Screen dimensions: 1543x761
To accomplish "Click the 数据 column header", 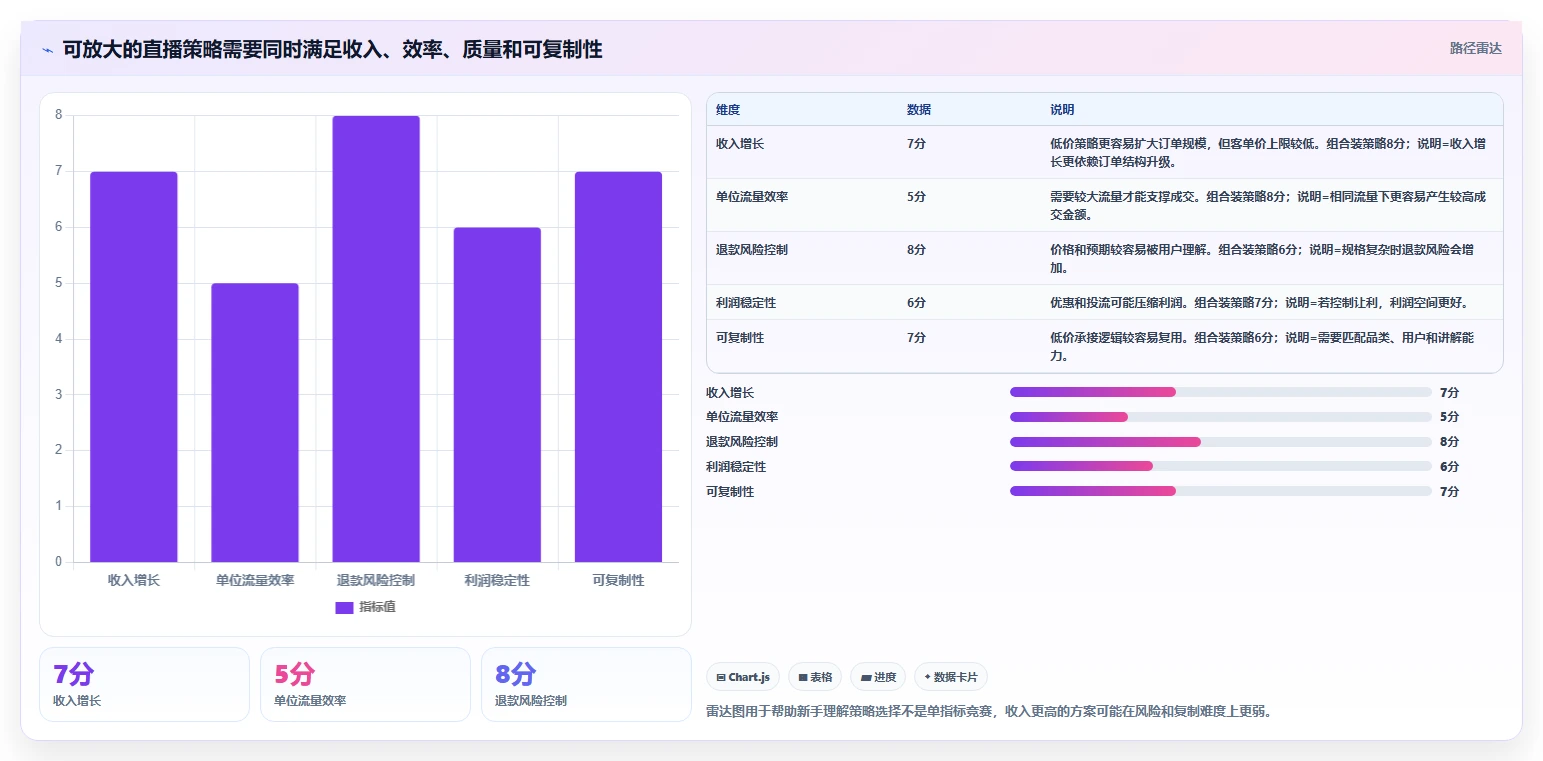I will point(919,109).
